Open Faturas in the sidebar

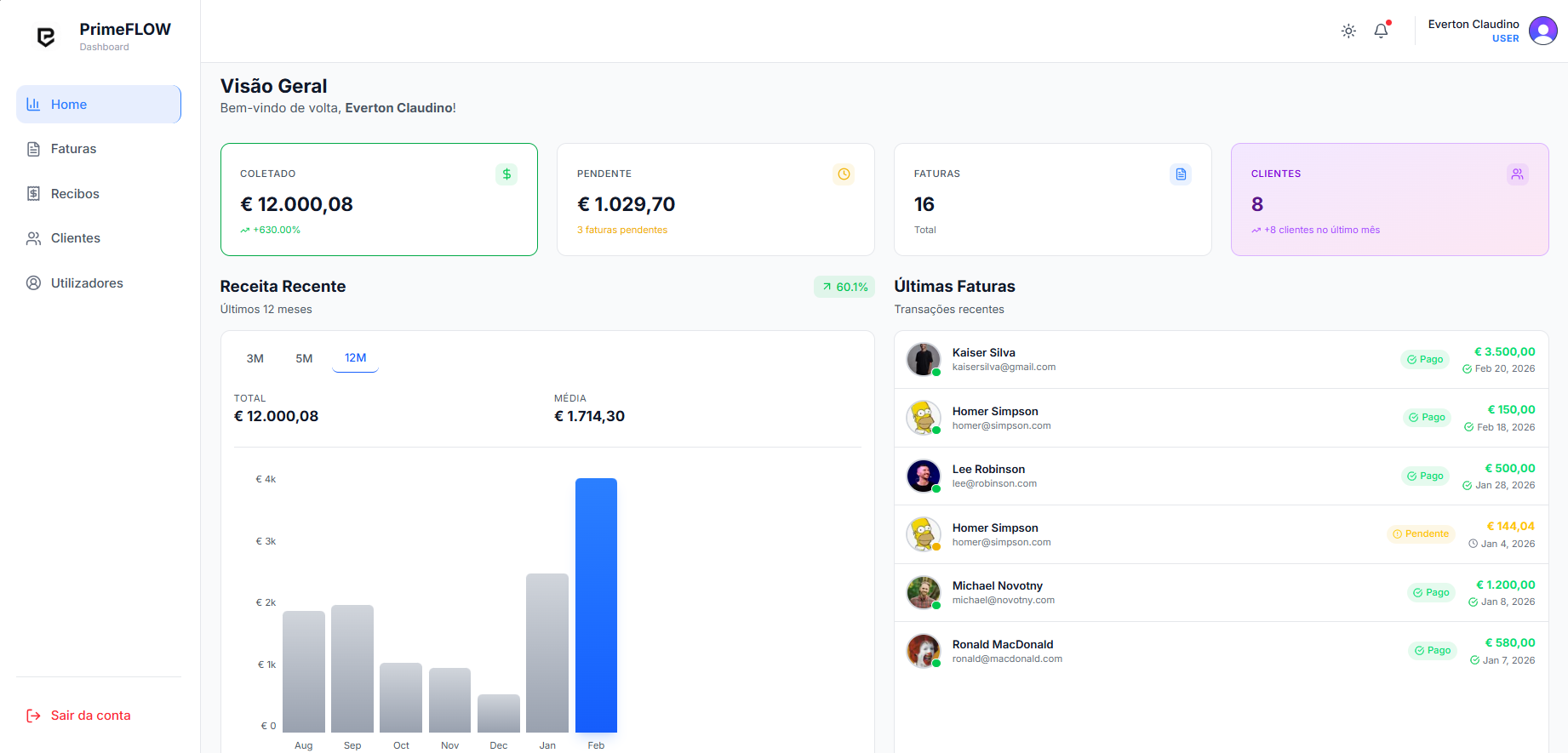[x=73, y=149]
